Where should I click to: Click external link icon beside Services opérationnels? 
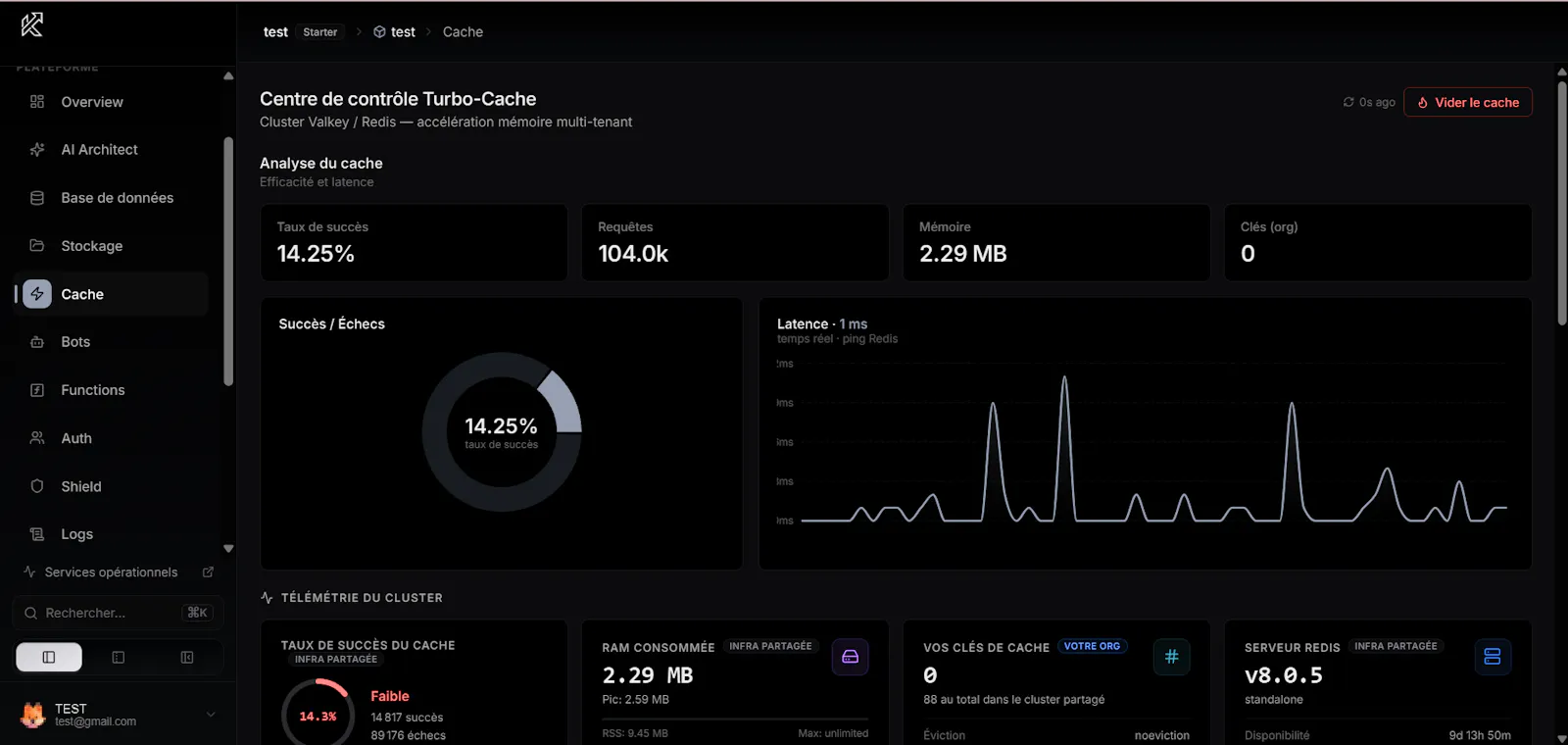click(x=208, y=571)
